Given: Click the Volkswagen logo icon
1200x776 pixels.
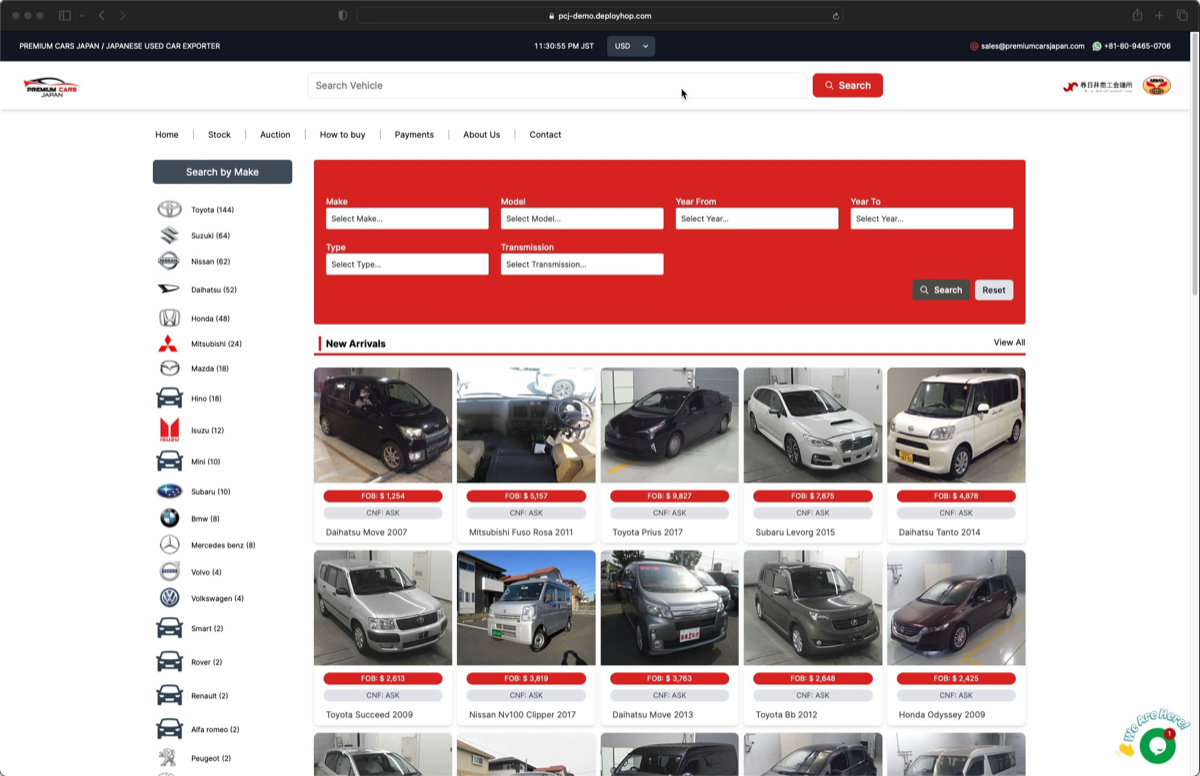Looking at the screenshot, I should (169, 598).
